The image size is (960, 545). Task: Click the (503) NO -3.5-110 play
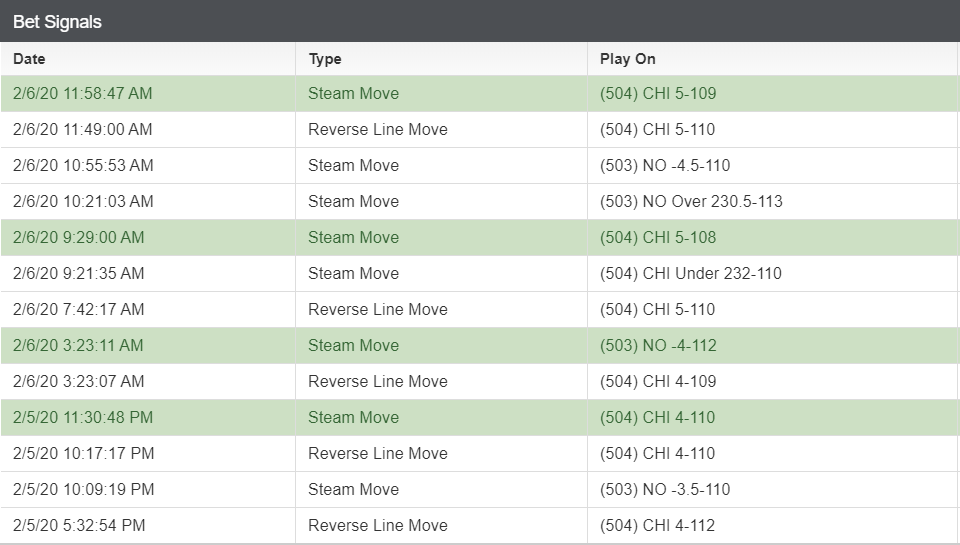[665, 490]
